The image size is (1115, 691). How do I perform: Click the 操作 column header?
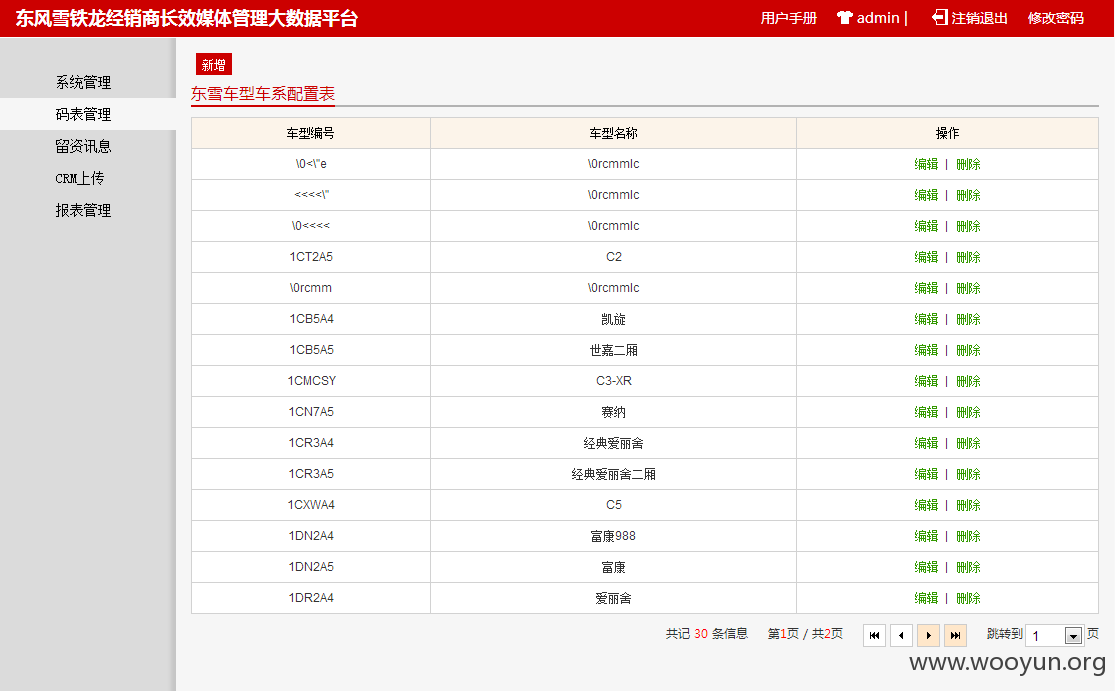pyautogui.click(x=947, y=133)
